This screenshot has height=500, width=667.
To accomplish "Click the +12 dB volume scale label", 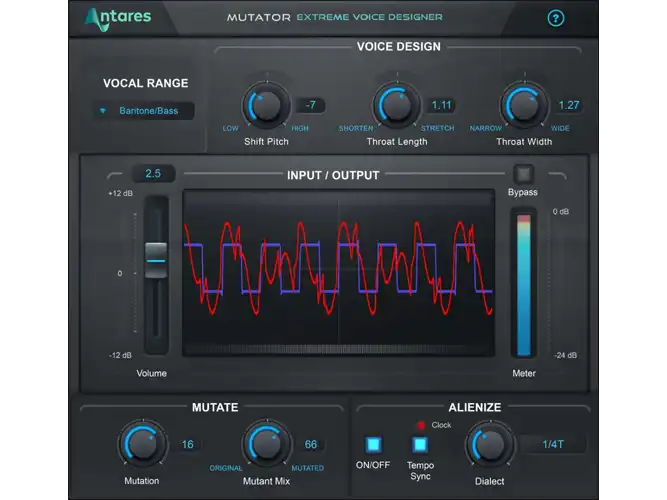I will (x=120, y=193).
